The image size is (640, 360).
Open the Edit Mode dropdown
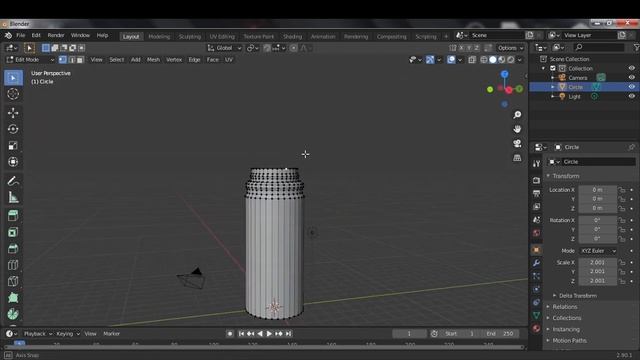pyautogui.click(x=30, y=60)
